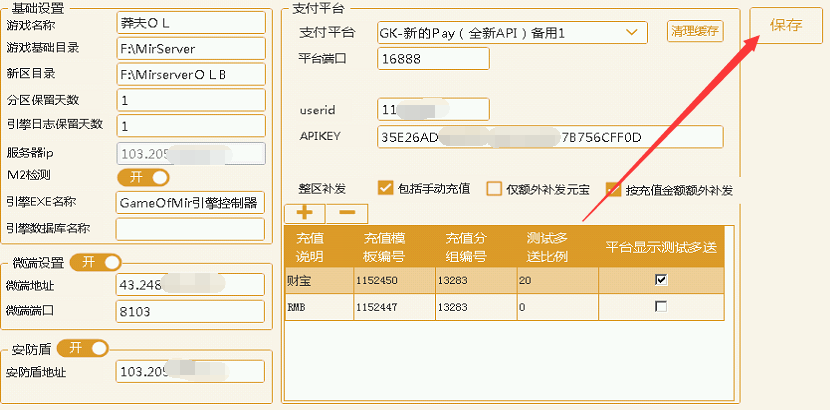The image size is (830, 410).
Task: Click the 游戏名称 input field
Action: pos(190,21)
